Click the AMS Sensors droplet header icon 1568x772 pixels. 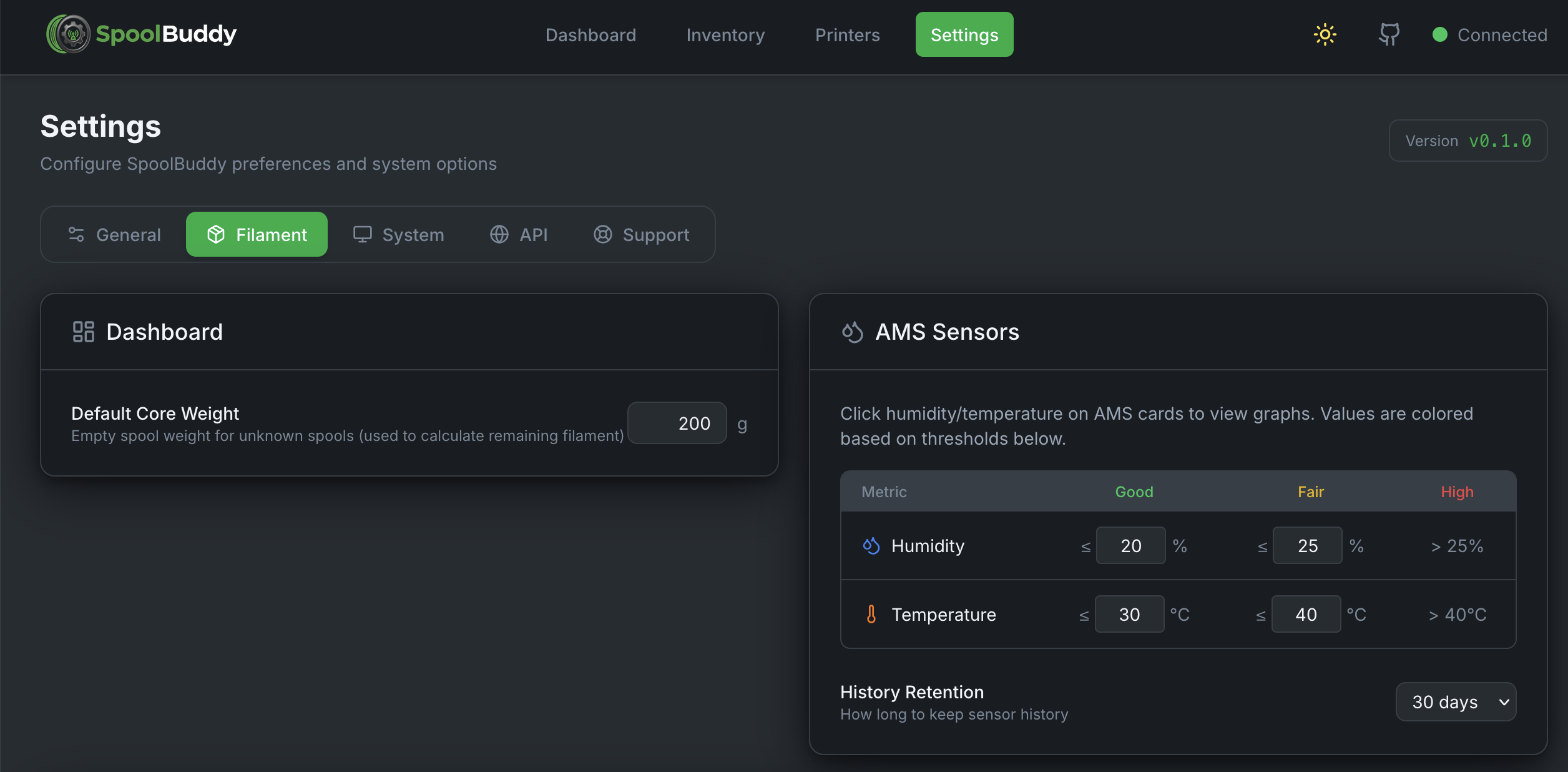(852, 332)
